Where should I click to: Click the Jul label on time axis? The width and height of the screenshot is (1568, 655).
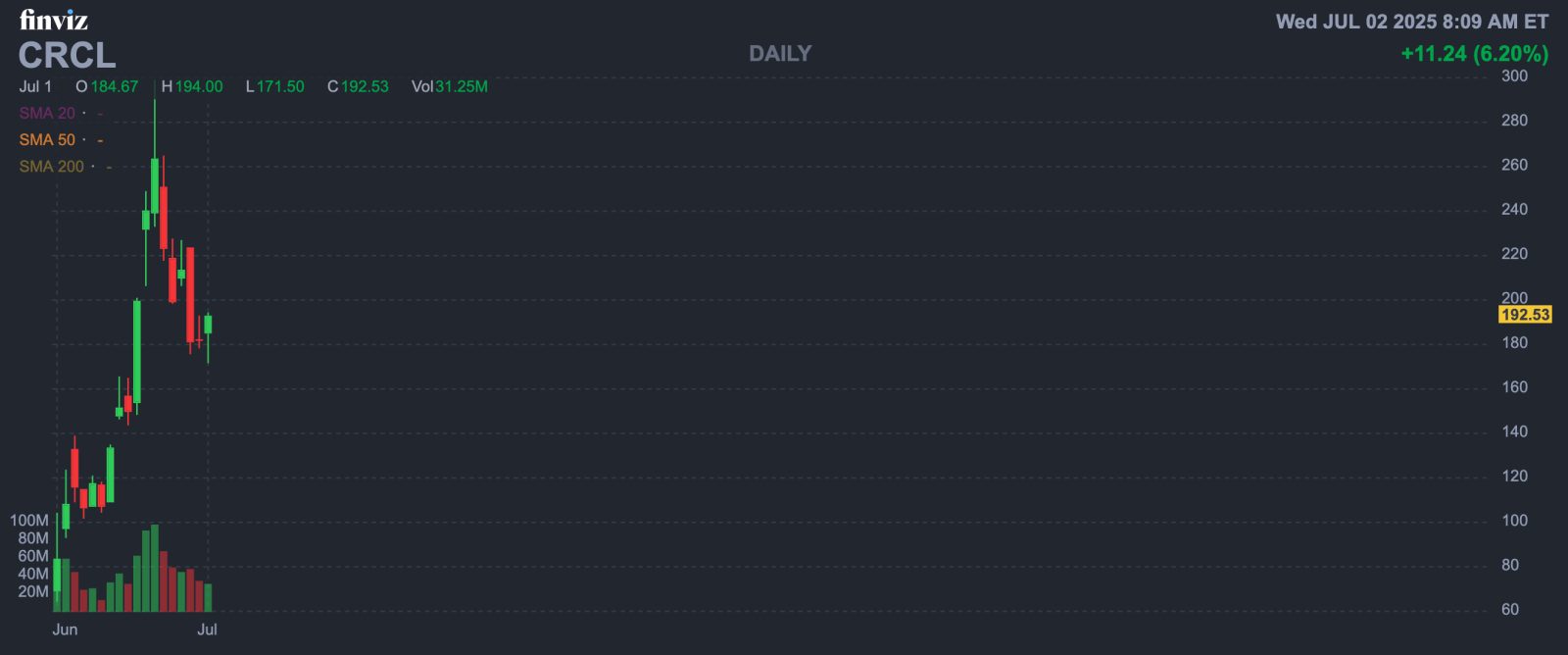click(x=207, y=630)
